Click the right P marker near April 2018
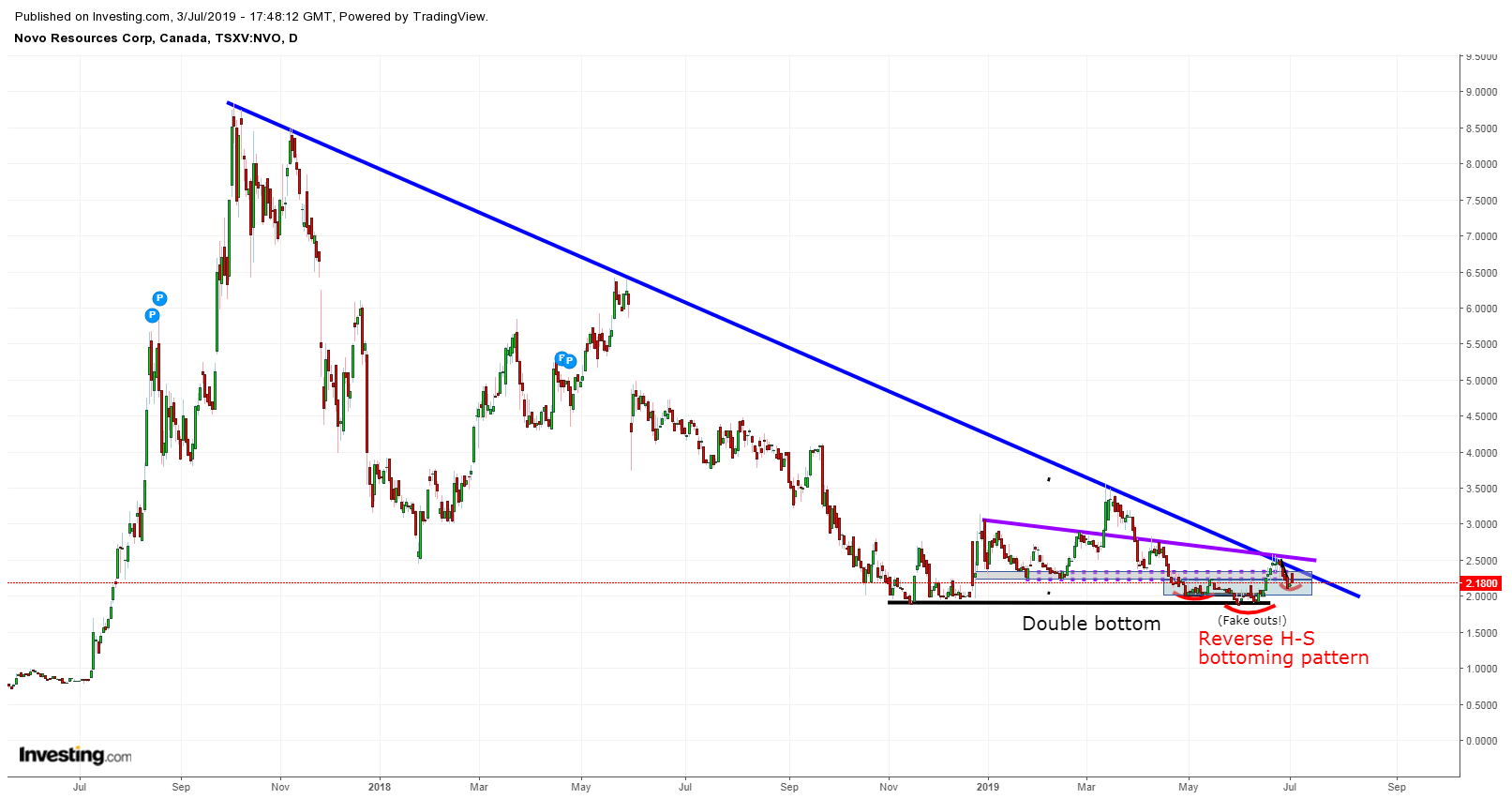The image size is (1512, 799). tap(569, 361)
